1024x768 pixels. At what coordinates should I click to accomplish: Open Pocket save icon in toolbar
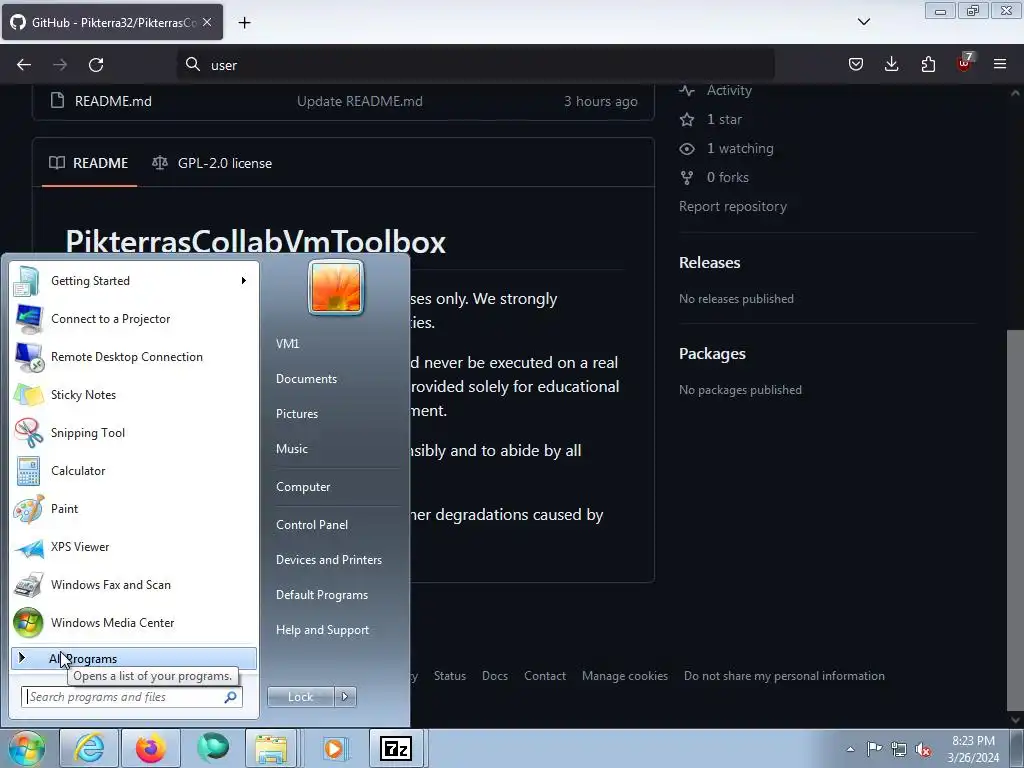(856, 64)
